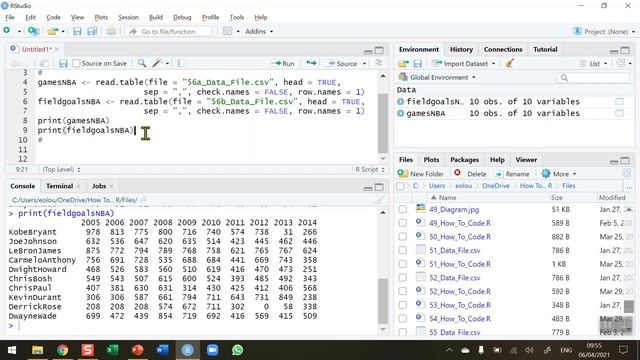Click the new project icon

click(33, 31)
